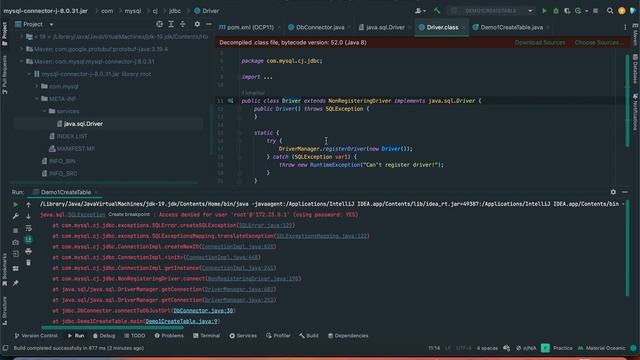Start debugging with the bug icon
The width and height of the screenshot is (640, 360).
coord(556,11)
